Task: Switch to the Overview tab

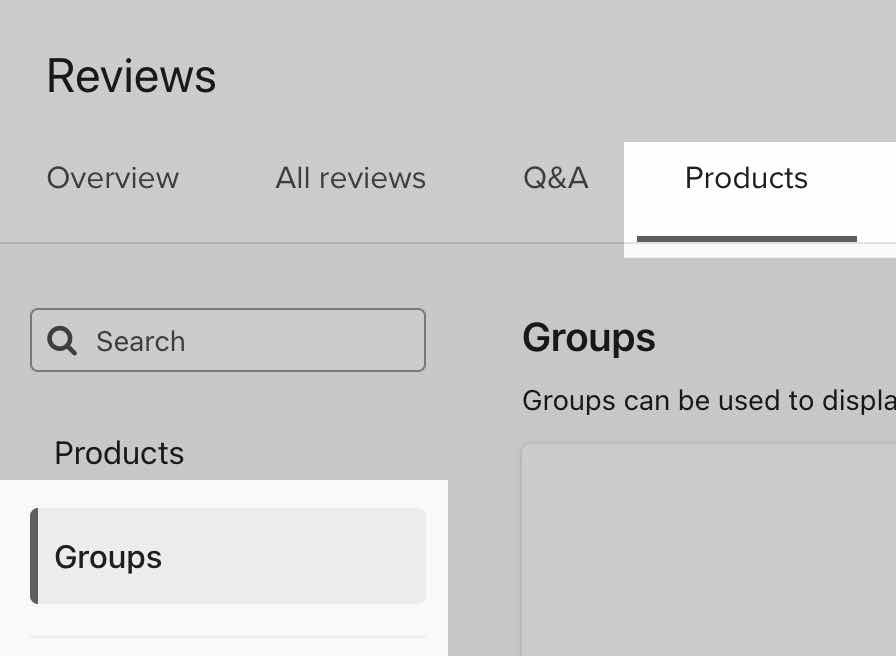Action: (112, 178)
